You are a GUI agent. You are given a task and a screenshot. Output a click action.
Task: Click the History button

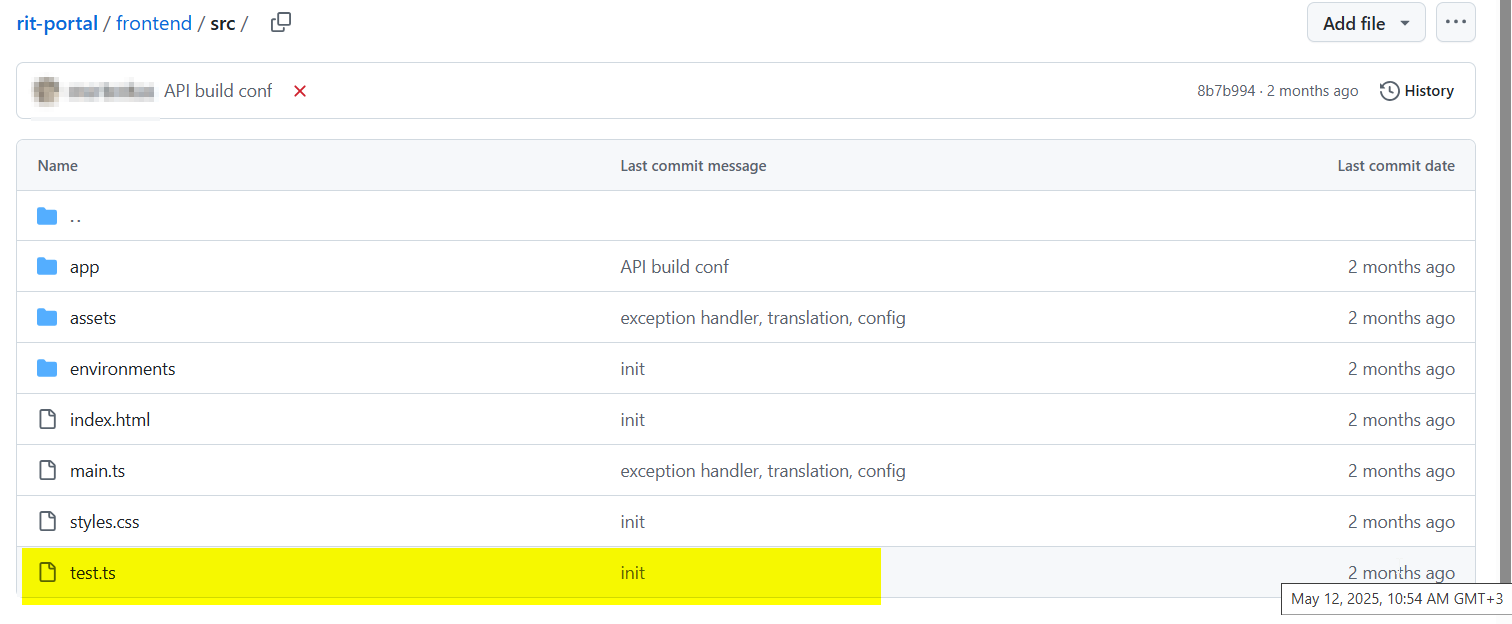pyautogui.click(x=1417, y=91)
